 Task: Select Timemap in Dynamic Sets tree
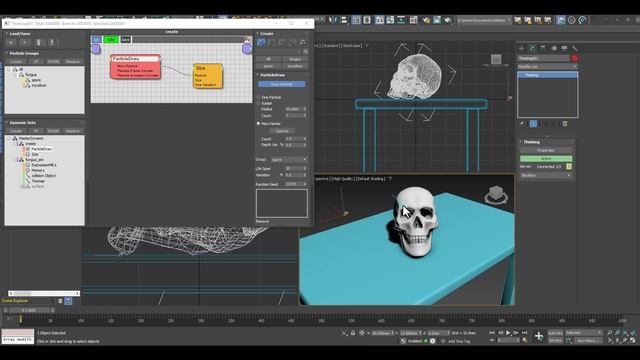coord(38,181)
